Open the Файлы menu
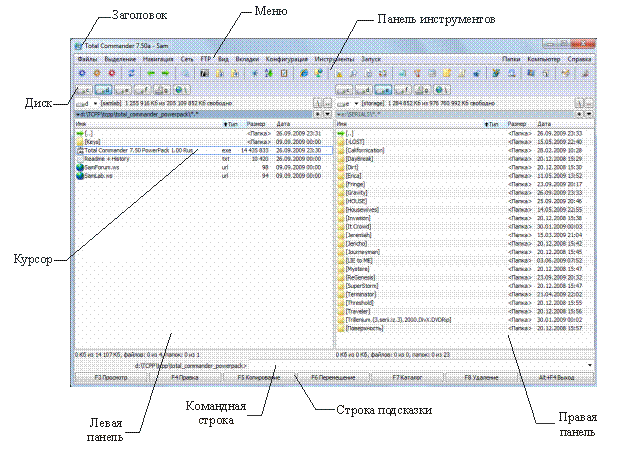 pos(87,59)
